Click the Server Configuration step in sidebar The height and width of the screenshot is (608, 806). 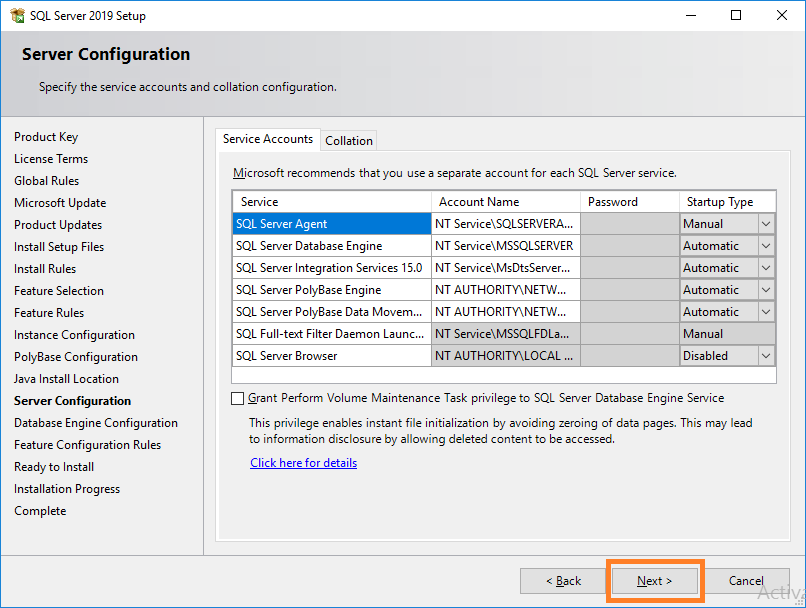72,401
